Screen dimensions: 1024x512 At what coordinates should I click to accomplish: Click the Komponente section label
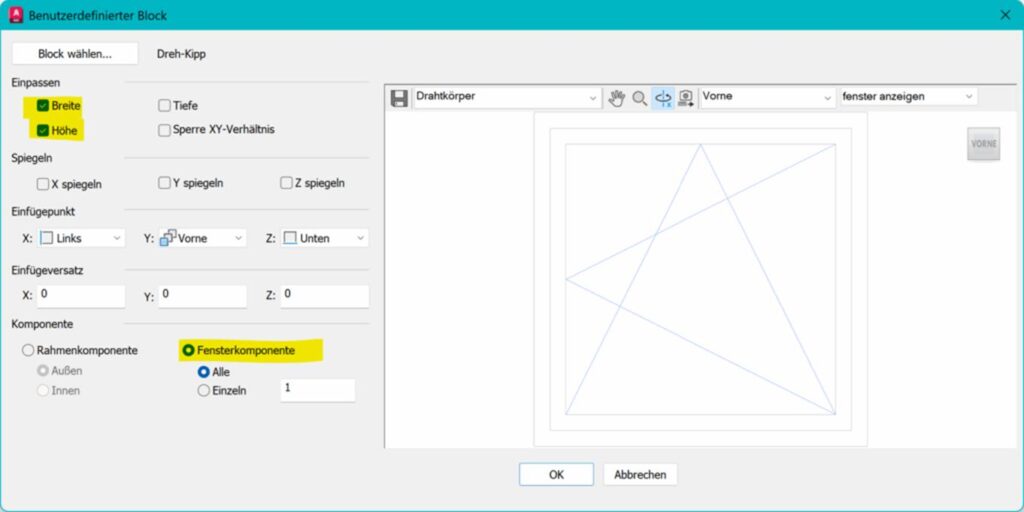tap(42, 324)
